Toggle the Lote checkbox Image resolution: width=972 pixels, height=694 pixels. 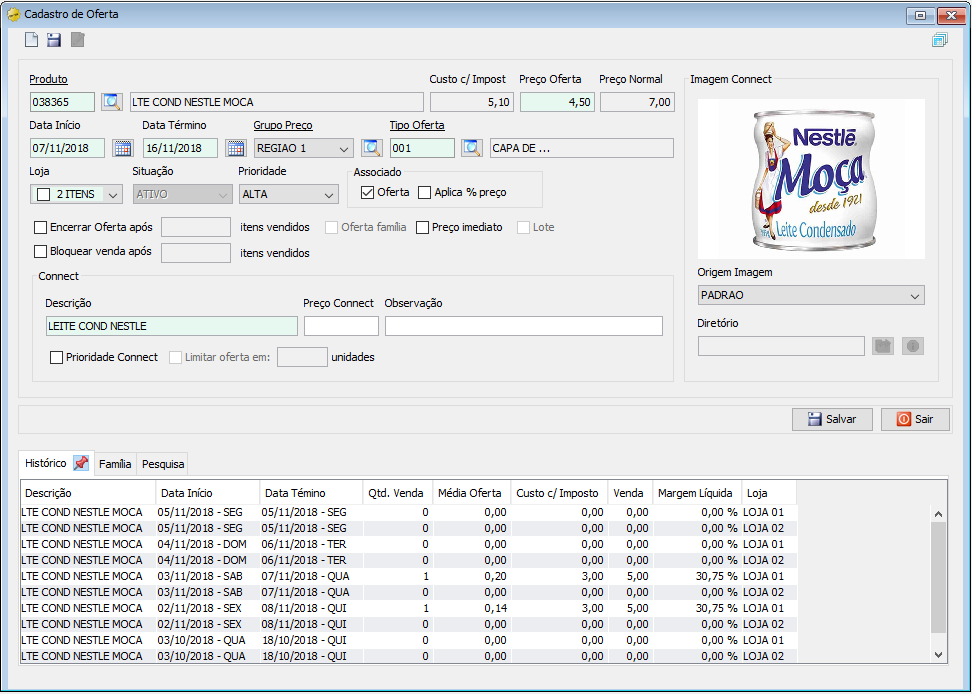(524, 227)
